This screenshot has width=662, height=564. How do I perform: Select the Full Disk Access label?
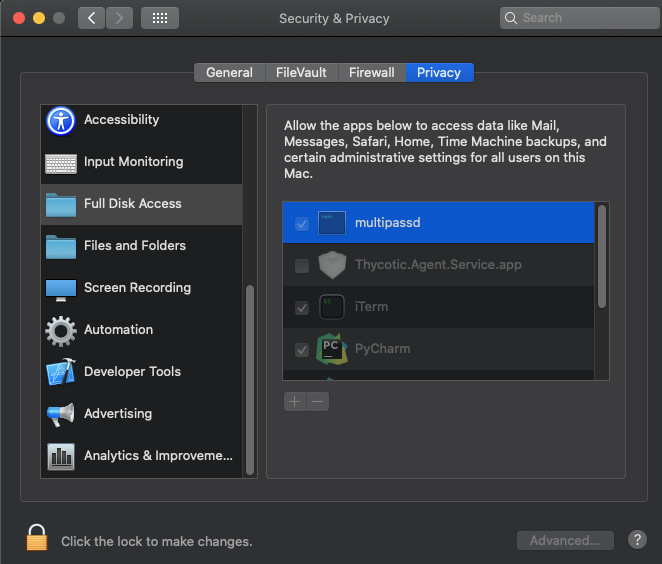[133, 203]
